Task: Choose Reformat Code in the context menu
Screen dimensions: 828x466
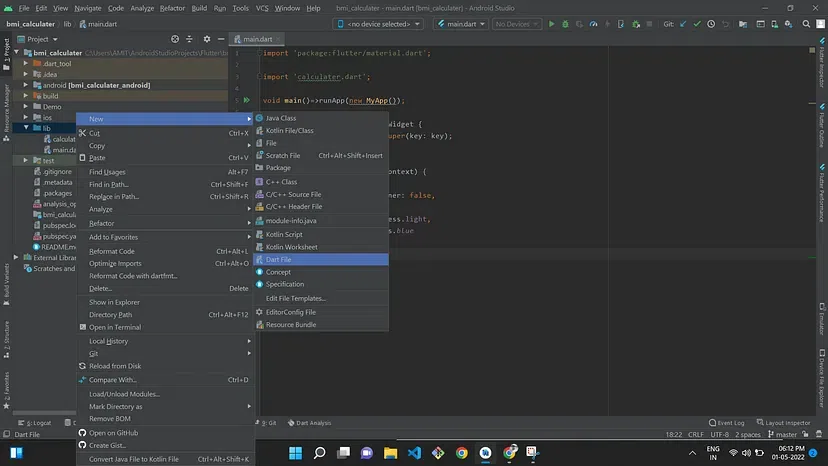Action: [x=112, y=251]
